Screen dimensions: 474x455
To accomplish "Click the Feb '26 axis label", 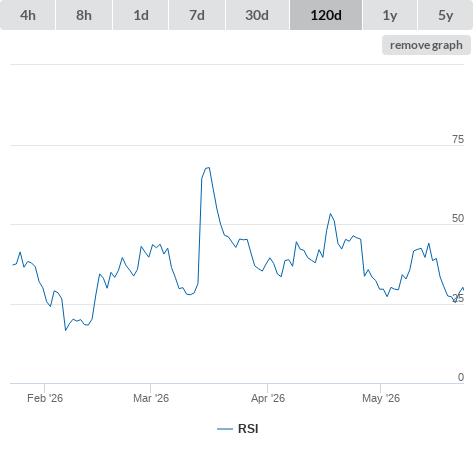I will point(45,398).
